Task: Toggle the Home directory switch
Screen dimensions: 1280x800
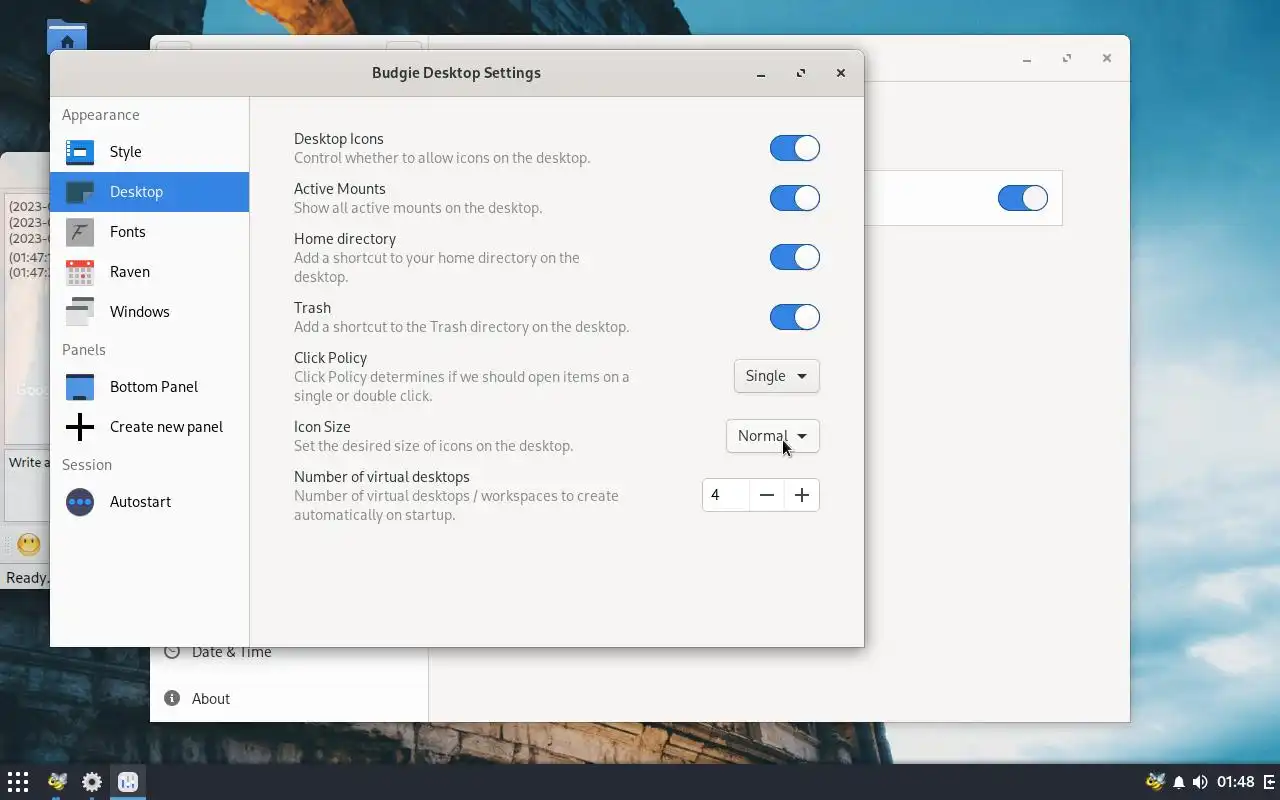Action: pyautogui.click(x=795, y=257)
